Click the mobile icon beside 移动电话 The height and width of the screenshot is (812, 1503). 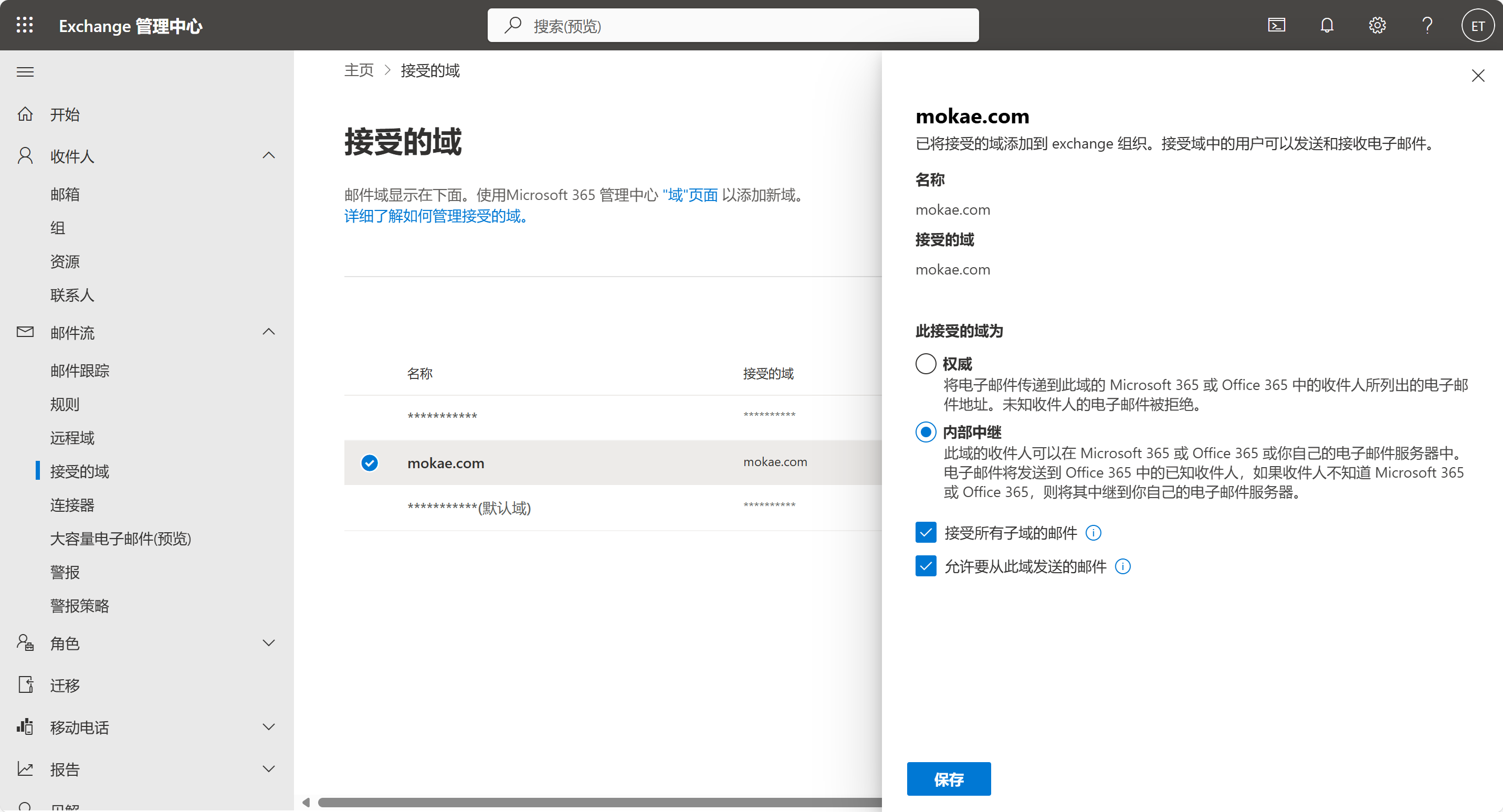(x=25, y=727)
